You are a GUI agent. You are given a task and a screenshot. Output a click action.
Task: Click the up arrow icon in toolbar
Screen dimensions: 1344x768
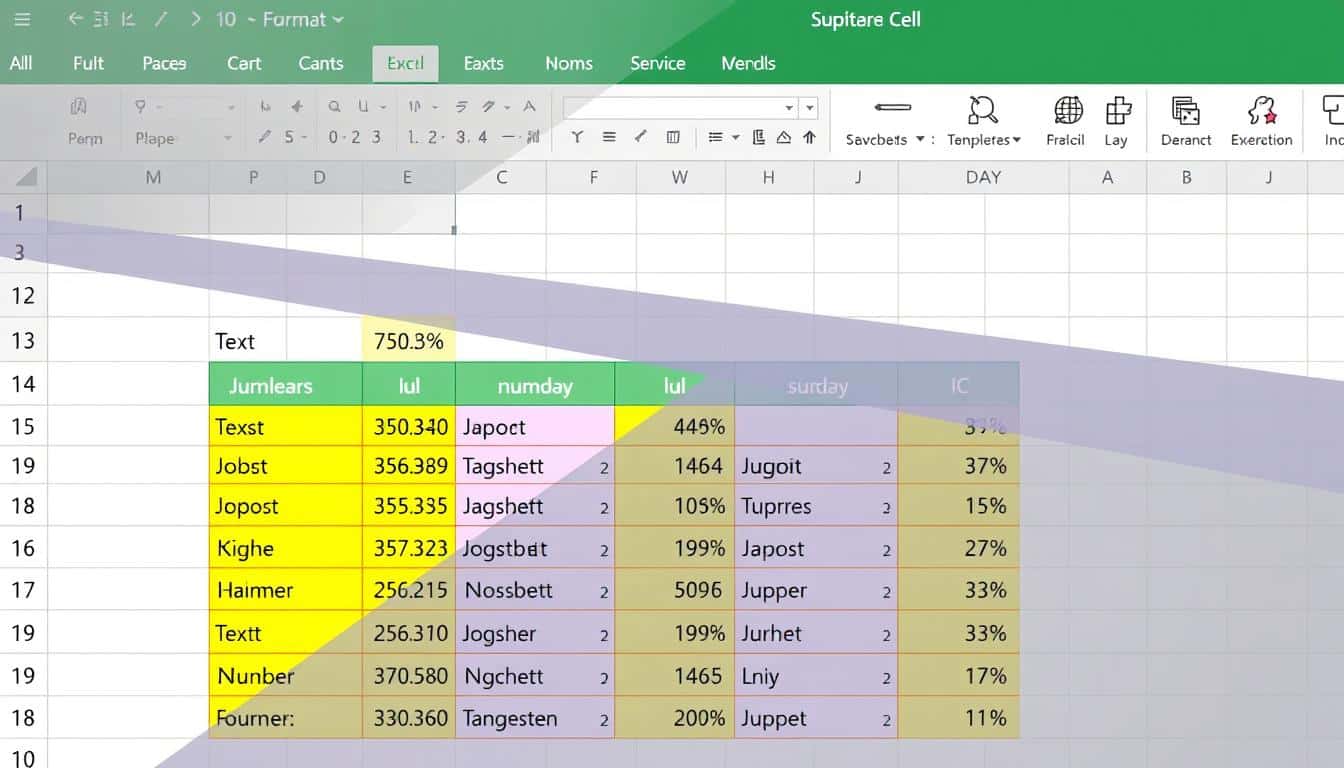point(809,138)
